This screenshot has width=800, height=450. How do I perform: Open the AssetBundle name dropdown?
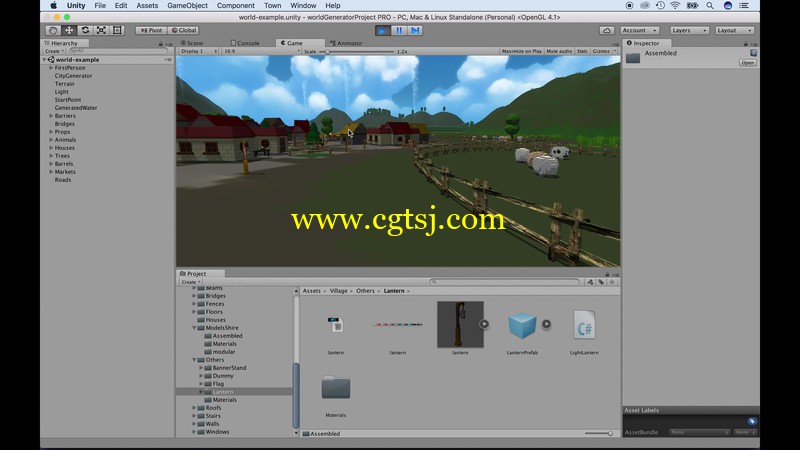coord(699,432)
